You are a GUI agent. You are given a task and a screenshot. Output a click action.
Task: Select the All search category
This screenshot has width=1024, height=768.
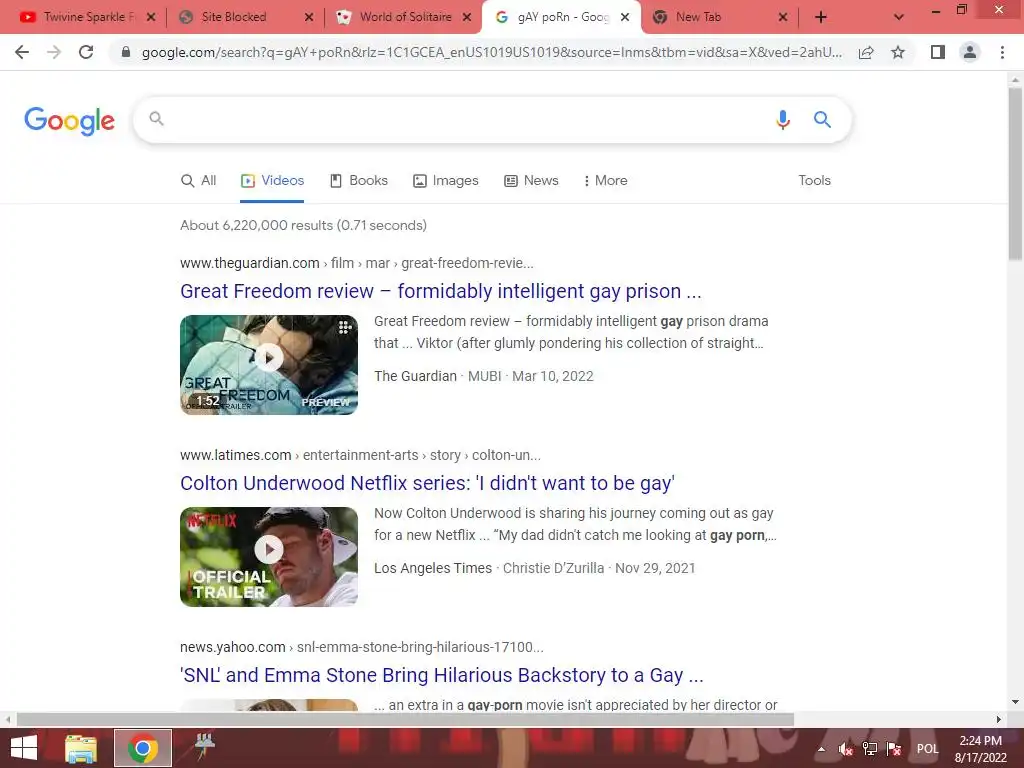(x=199, y=181)
